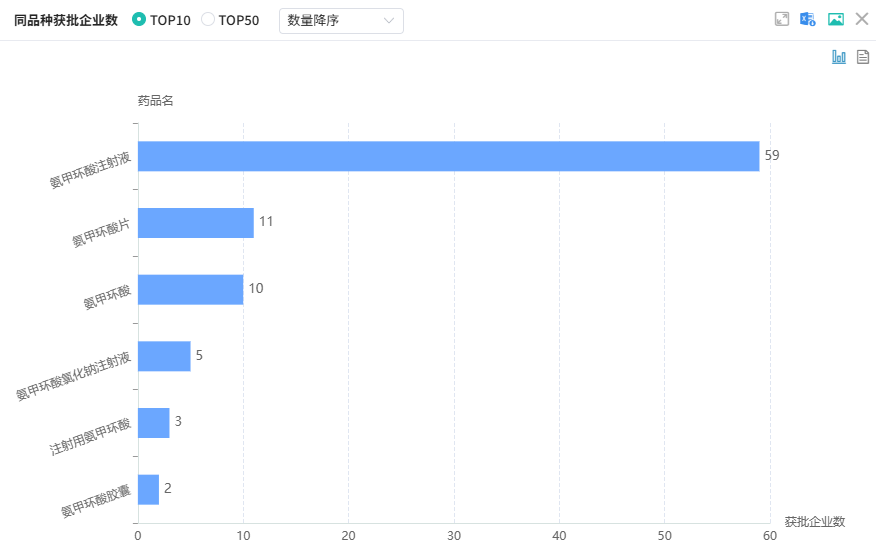876x552 pixels.
Task: Click the 氨甲环酸片 bar
Action: [x=195, y=222]
